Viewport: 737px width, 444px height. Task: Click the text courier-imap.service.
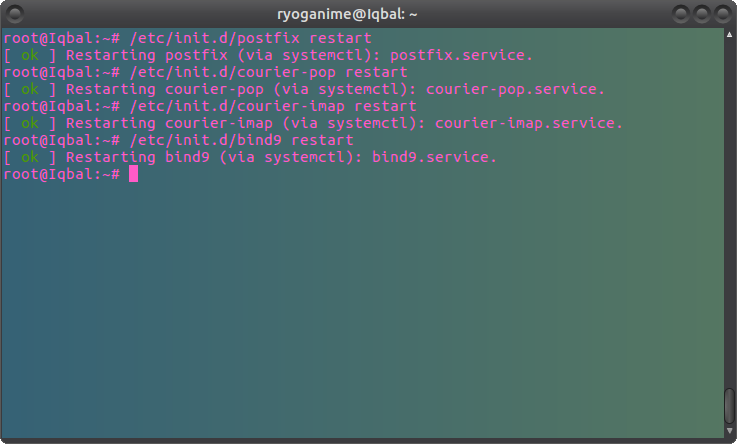[529, 123]
